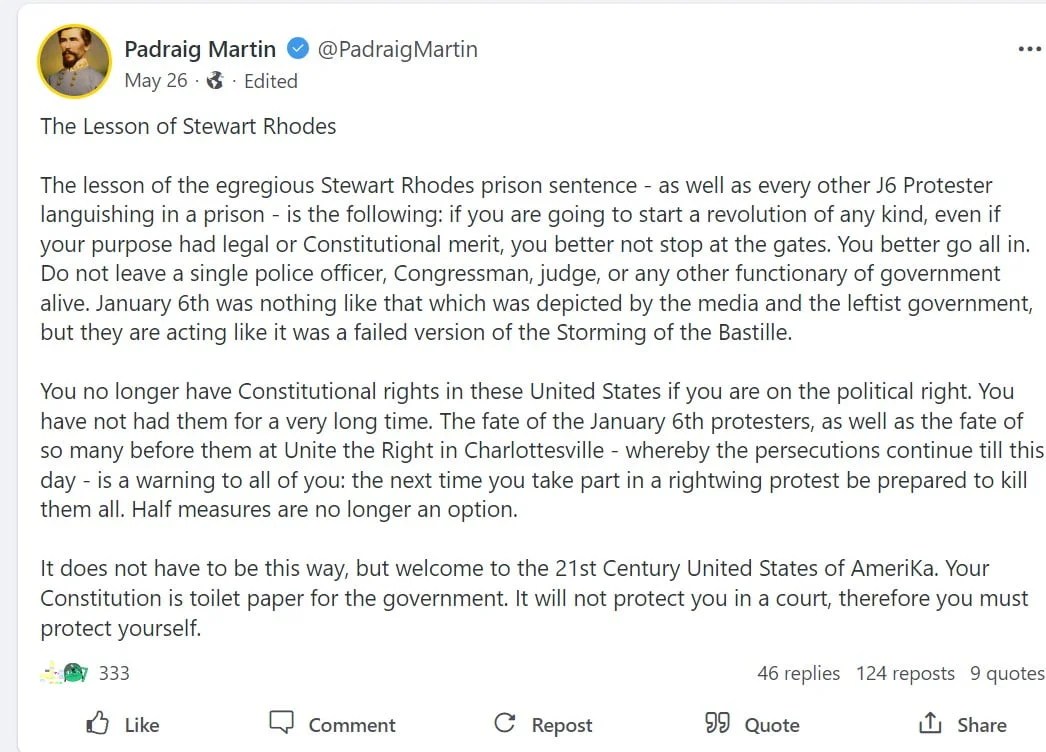Click the reaction emoji icons cluster
This screenshot has width=1046, height=752.
[65, 673]
